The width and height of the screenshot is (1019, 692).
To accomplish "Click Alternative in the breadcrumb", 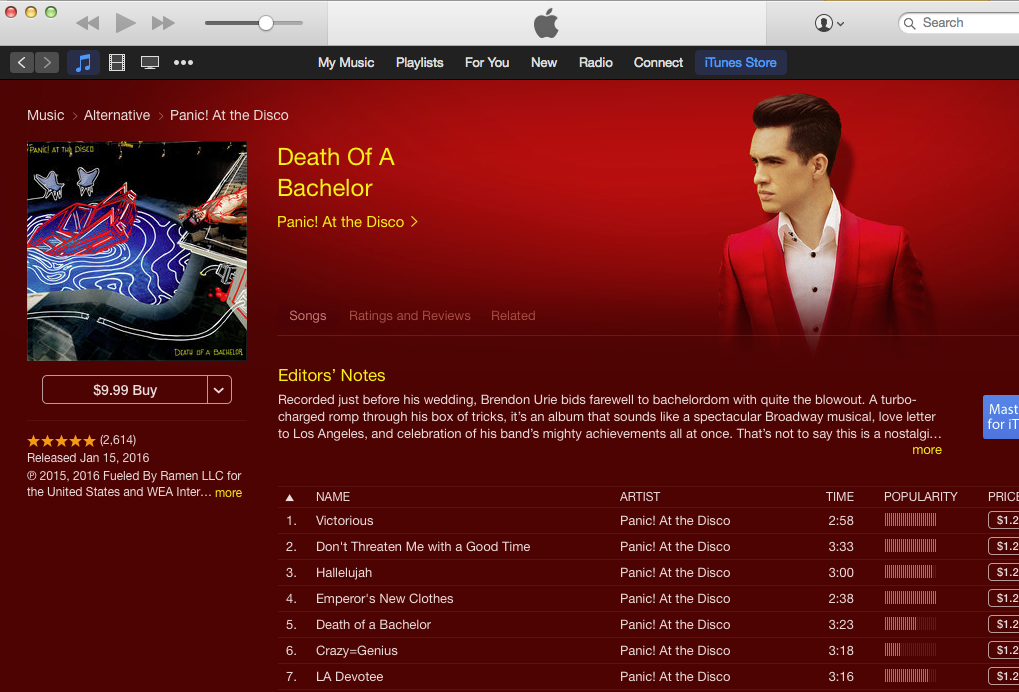I will pyautogui.click(x=117, y=115).
